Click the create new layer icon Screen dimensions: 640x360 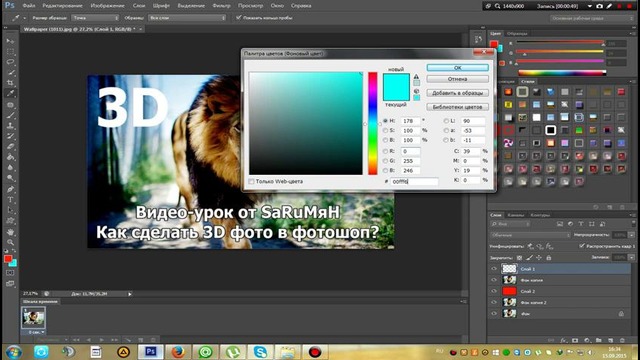[610, 340]
